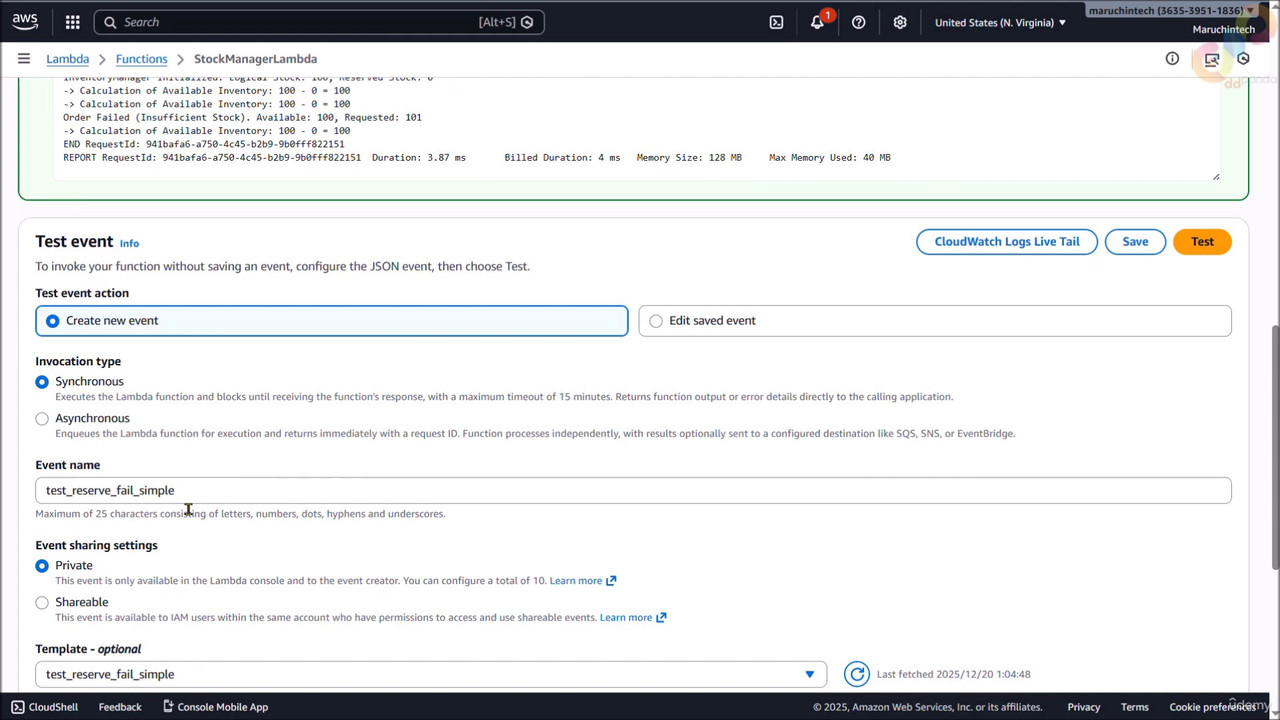
Task: Open the CloudShell icon in top bar
Action: pos(776,22)
